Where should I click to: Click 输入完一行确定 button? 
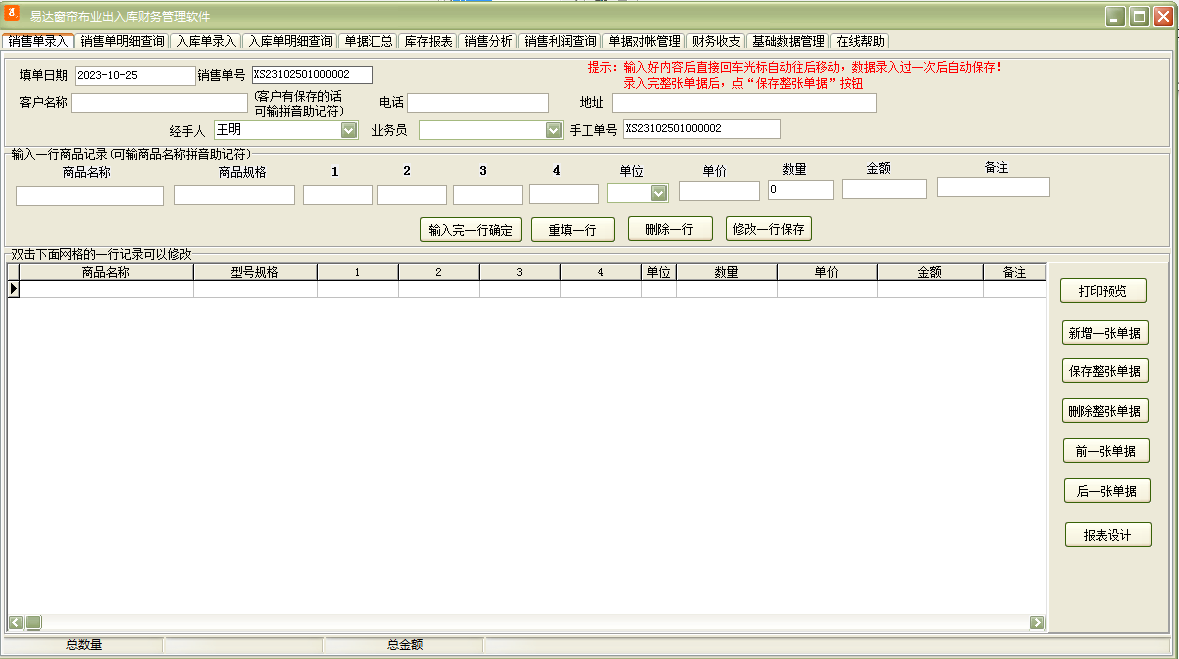pos(470,229)
